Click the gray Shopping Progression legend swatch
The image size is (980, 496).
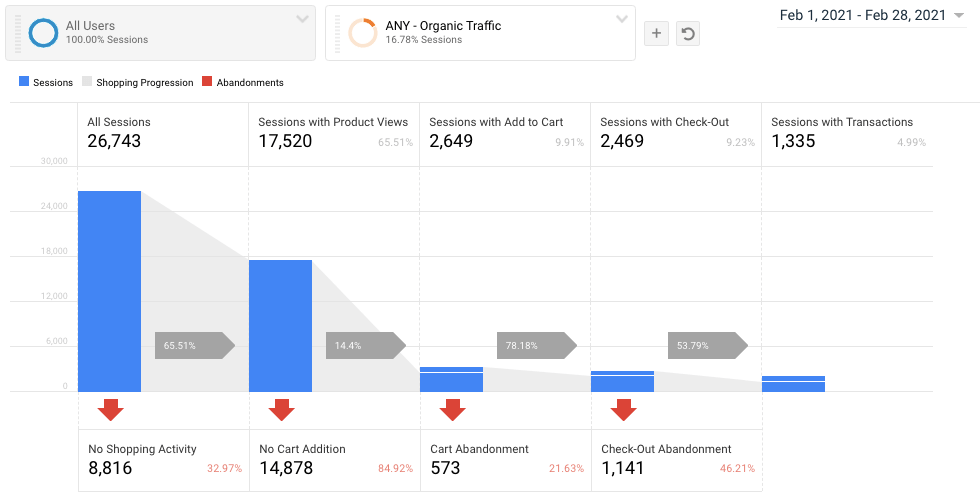click(88, 81)
